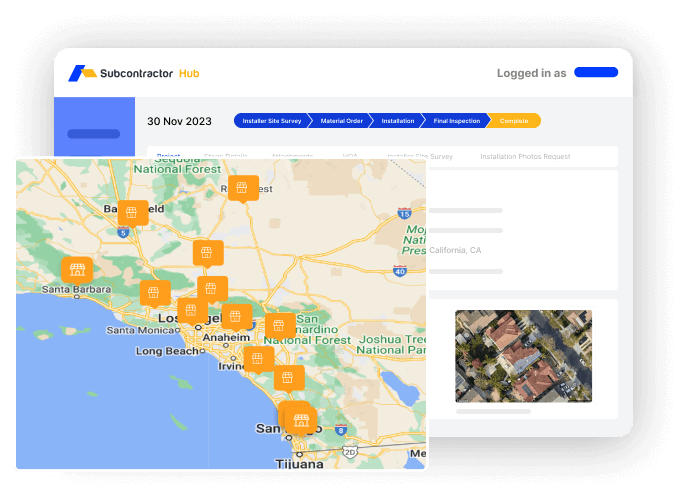This screenshot has height=498, width=688.
Task: Click the store marker north of Los Angeles
Action: pos(207,252)
